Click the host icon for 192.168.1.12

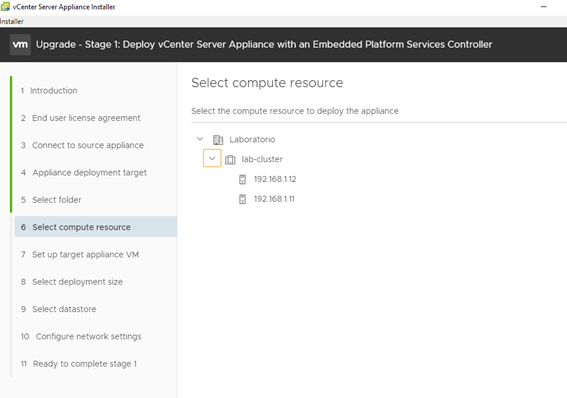[x=242, y=179]
